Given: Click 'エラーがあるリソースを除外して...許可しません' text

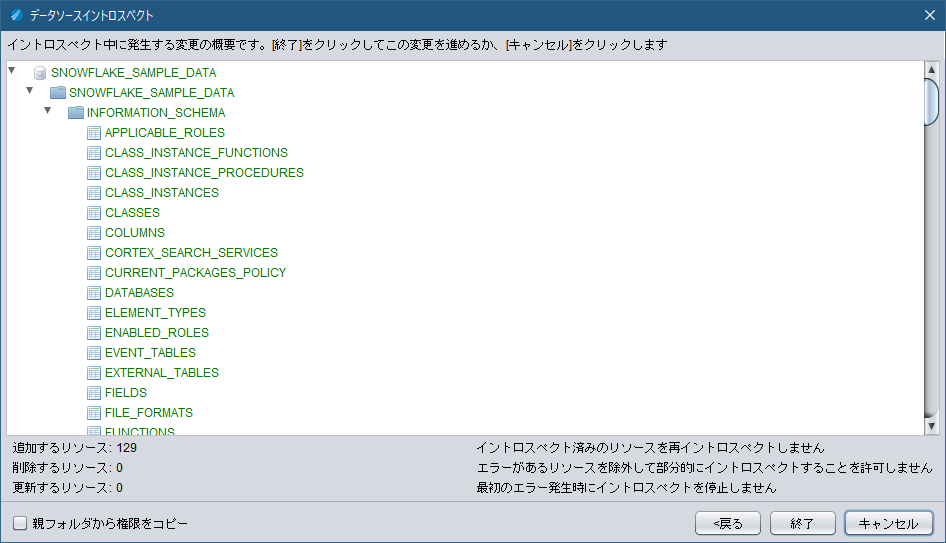Looking at the screenshot, I should tap(704, 468).
